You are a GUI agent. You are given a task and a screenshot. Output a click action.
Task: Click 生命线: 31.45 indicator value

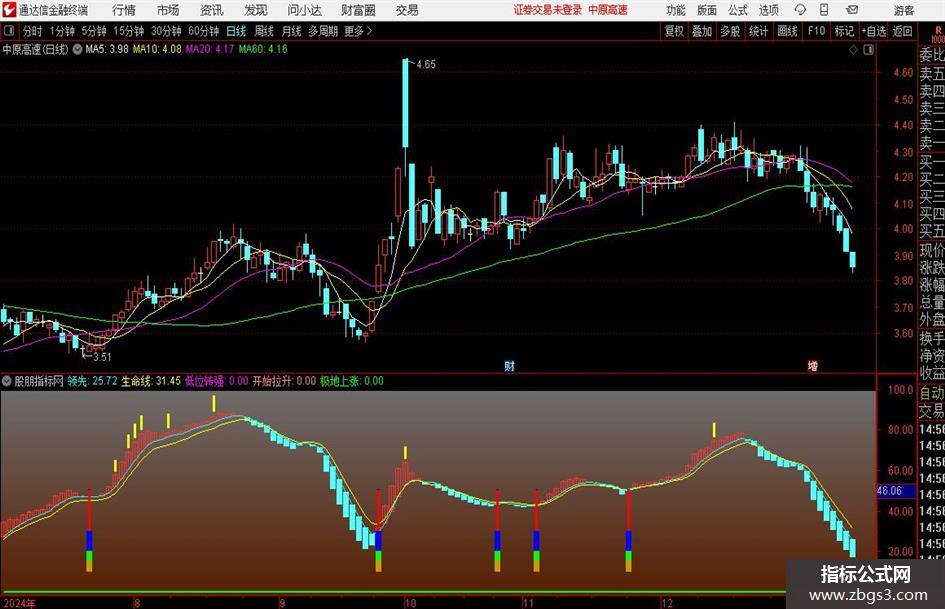point(151,381)
